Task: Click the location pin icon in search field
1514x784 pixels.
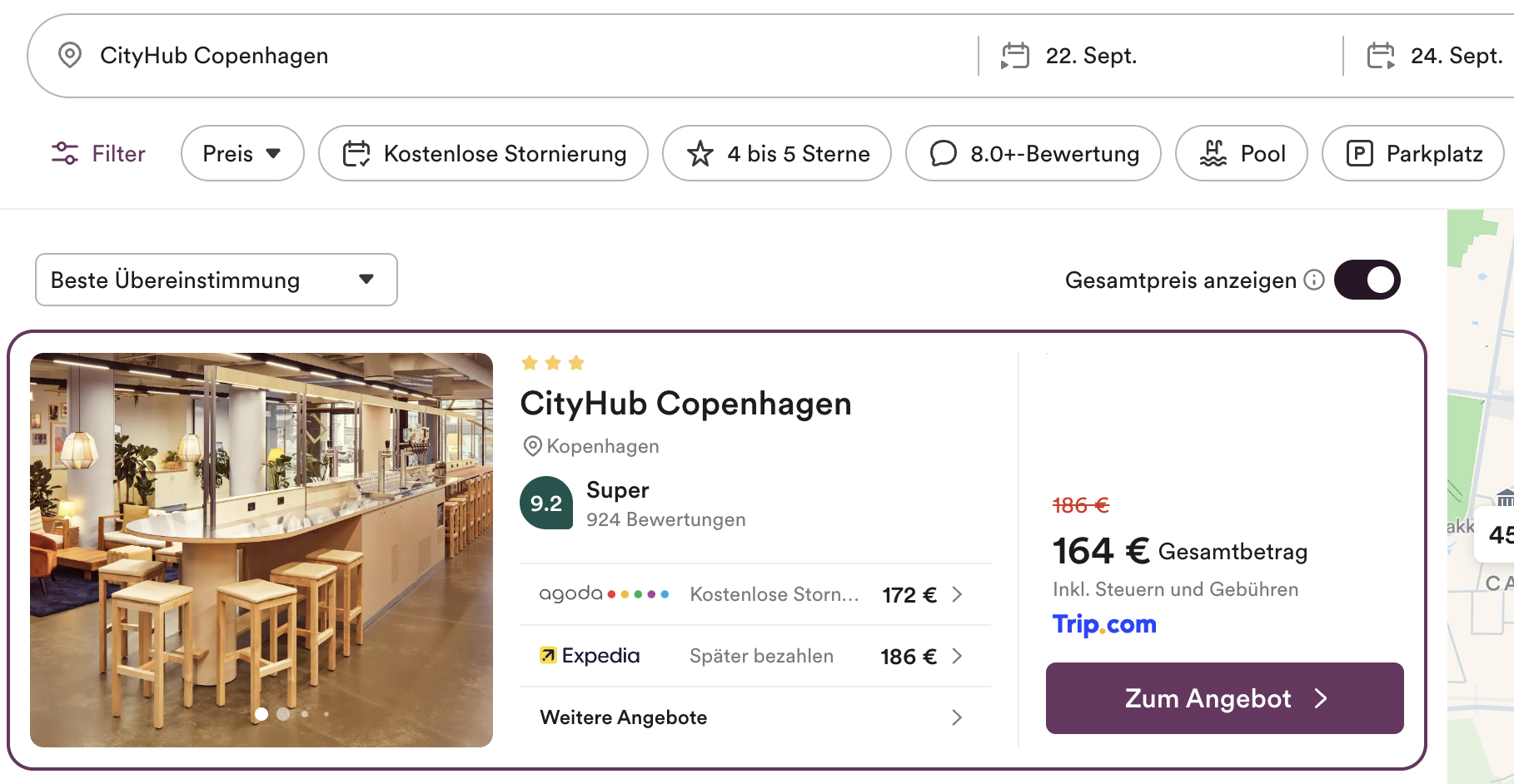Action: coord(70,56)
